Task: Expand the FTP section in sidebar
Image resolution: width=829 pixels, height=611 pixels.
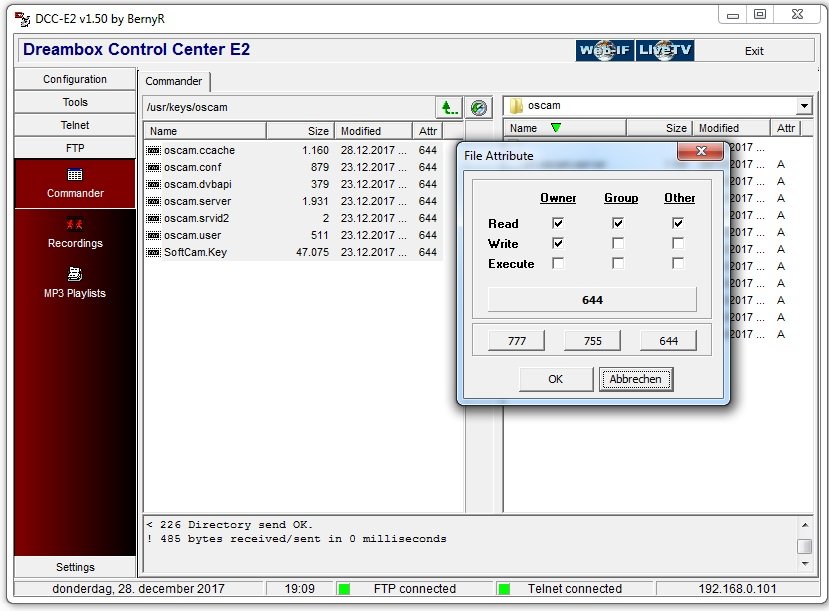Action: [x=75, y=148]
